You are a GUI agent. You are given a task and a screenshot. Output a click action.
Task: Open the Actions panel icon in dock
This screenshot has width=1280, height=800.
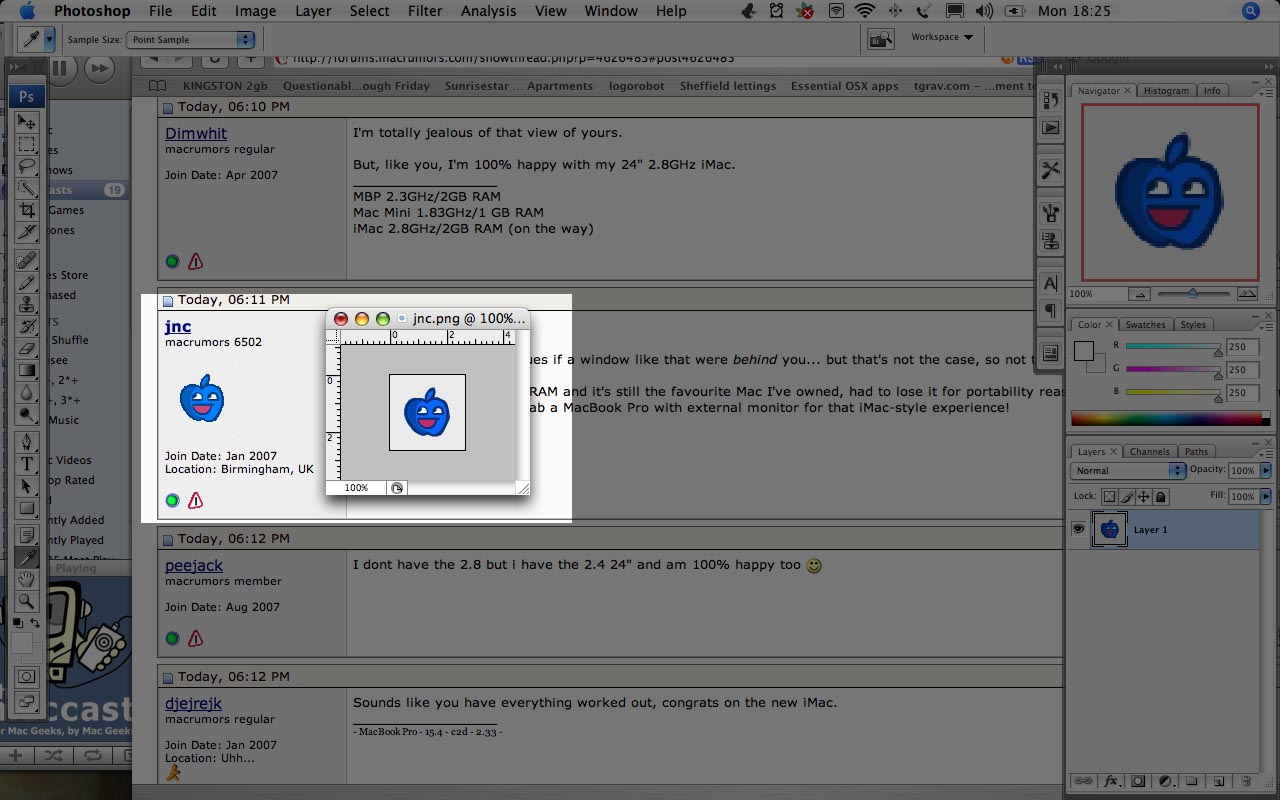1050,128
